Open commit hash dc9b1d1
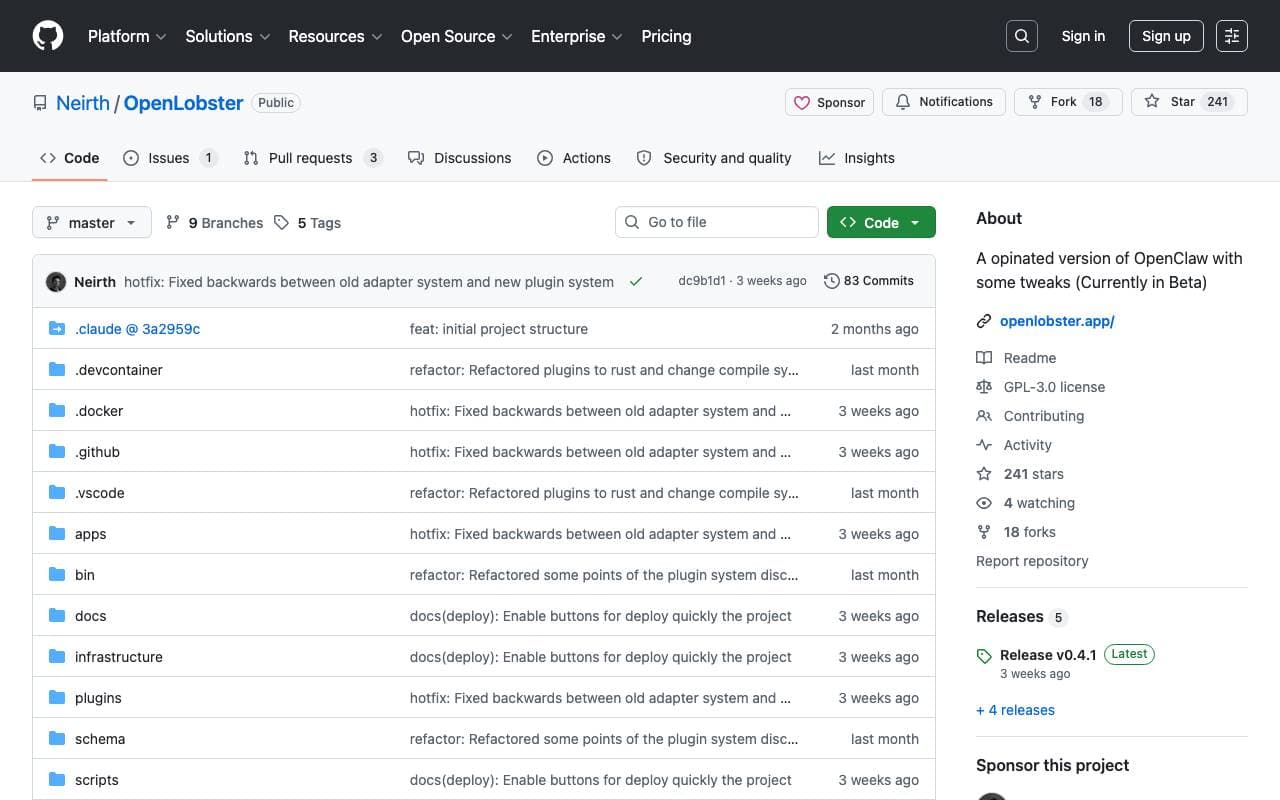Viewport: 1280px width, 800px height. click(702, 281)
